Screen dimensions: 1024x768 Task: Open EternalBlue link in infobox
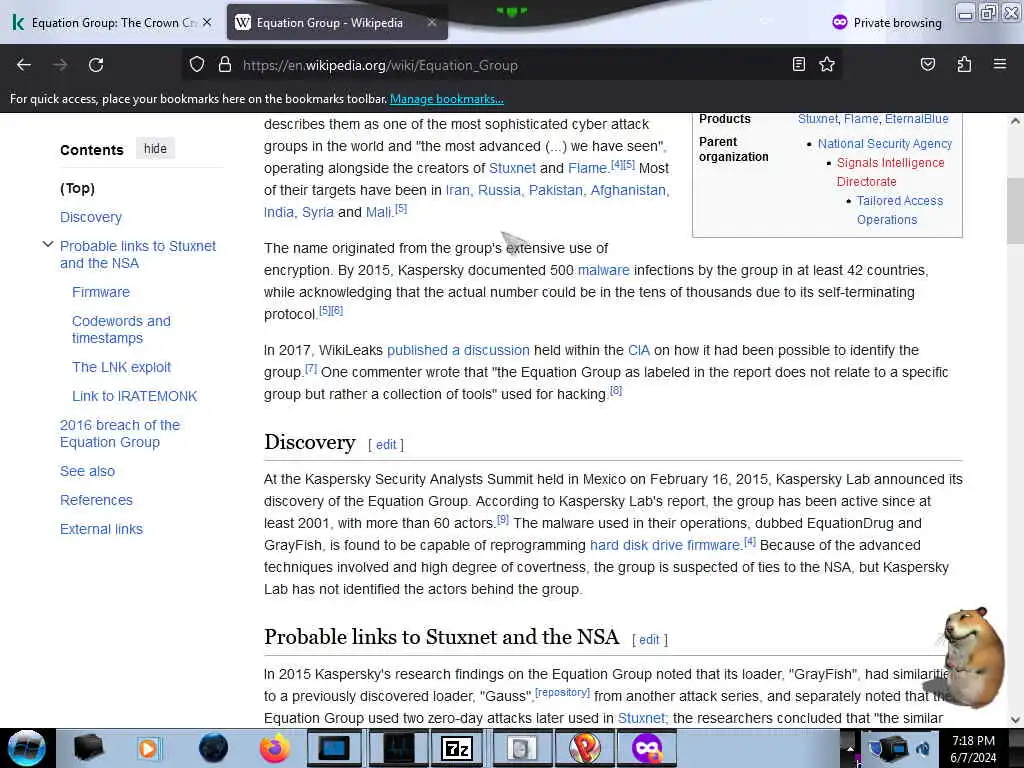916,119
